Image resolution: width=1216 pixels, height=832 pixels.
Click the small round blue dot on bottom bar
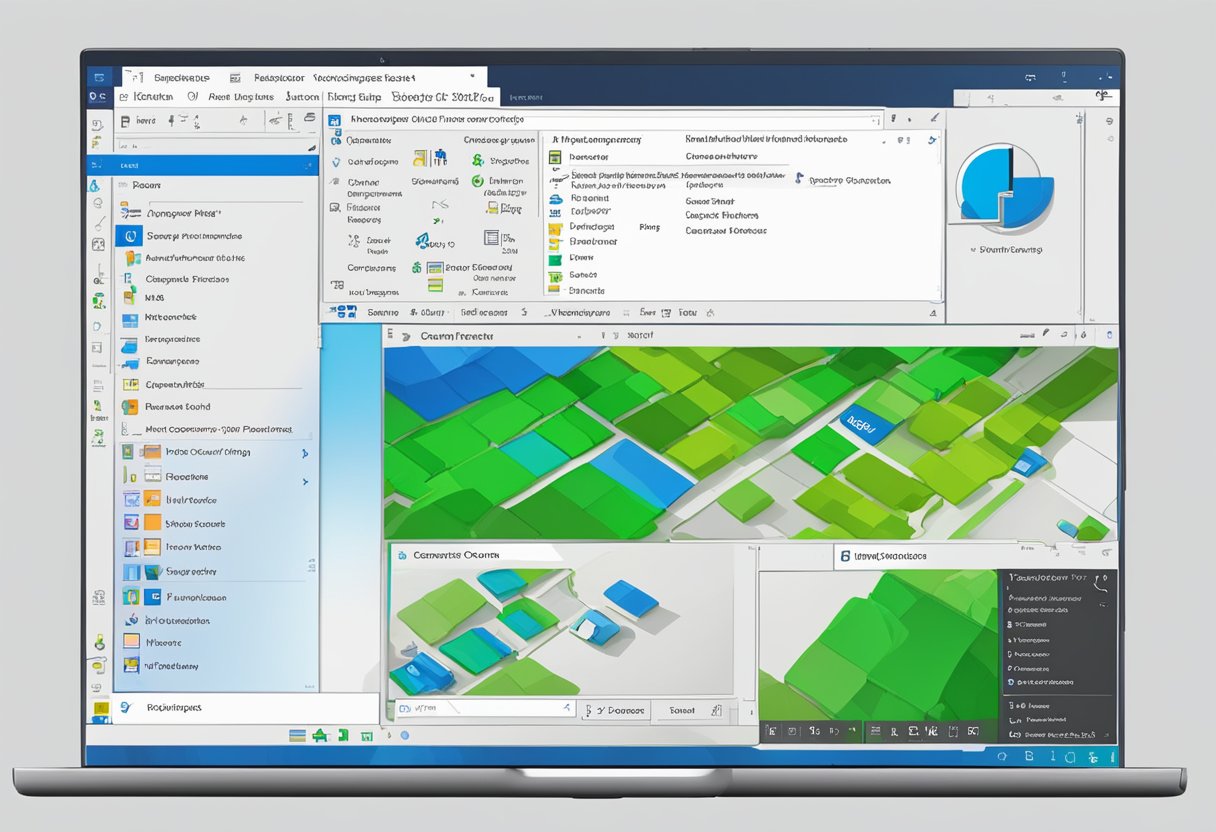(404, 735)
